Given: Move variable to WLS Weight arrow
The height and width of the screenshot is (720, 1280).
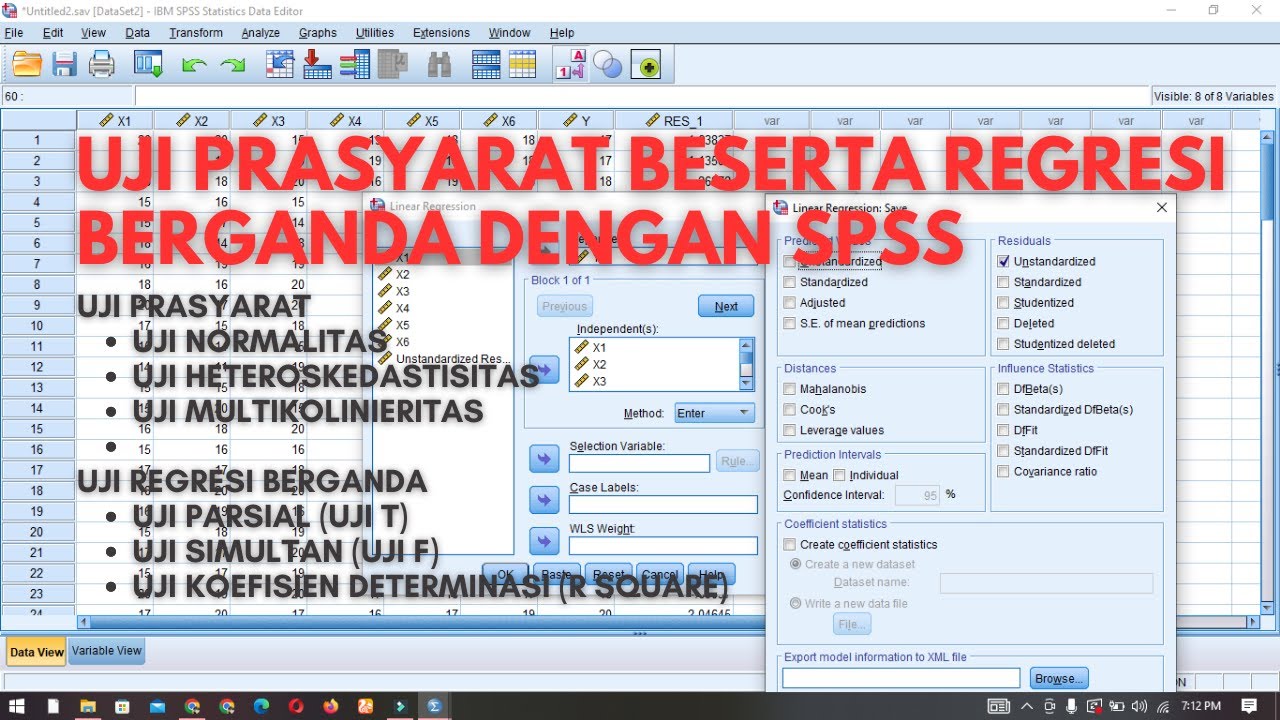Looking at the screenshot, I should click(544, 541).
